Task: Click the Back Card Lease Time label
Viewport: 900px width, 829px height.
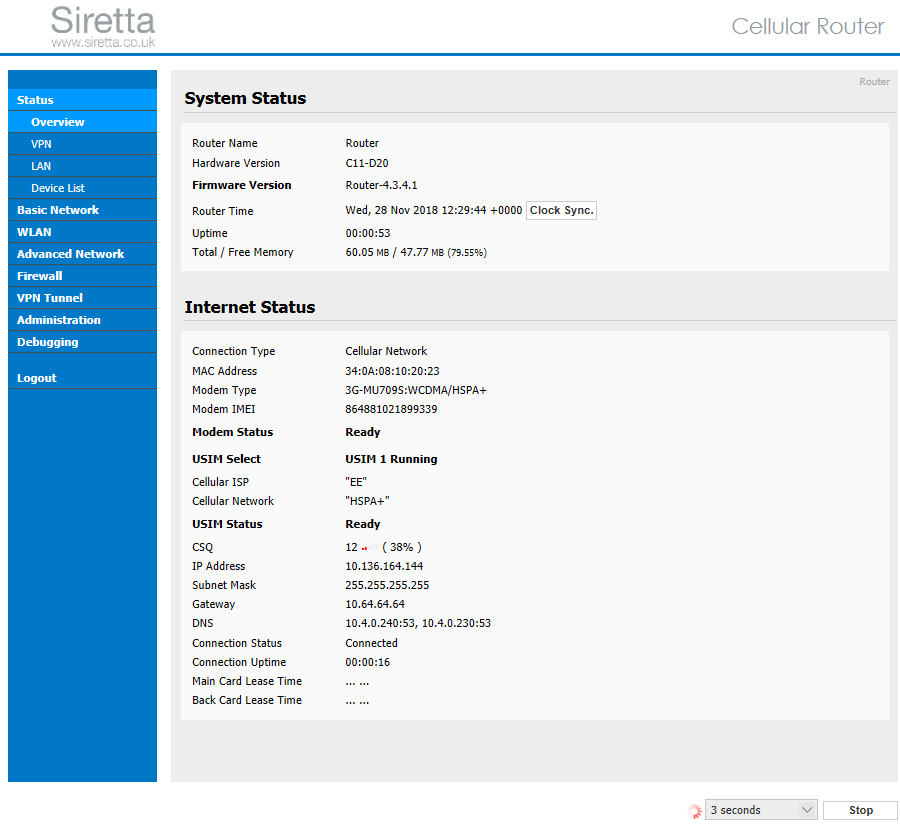Action: (247, 700)
